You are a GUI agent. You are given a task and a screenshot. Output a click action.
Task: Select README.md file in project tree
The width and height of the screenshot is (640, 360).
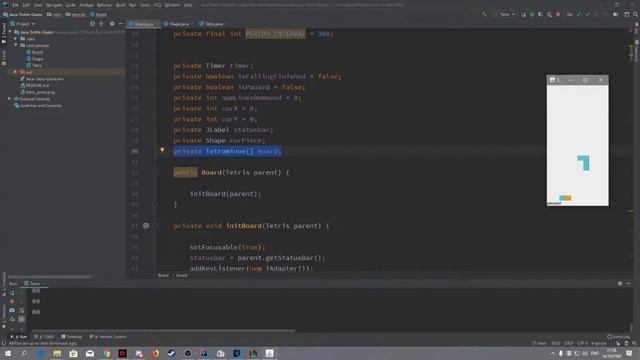pyautogui.click(x=35, y=85)
